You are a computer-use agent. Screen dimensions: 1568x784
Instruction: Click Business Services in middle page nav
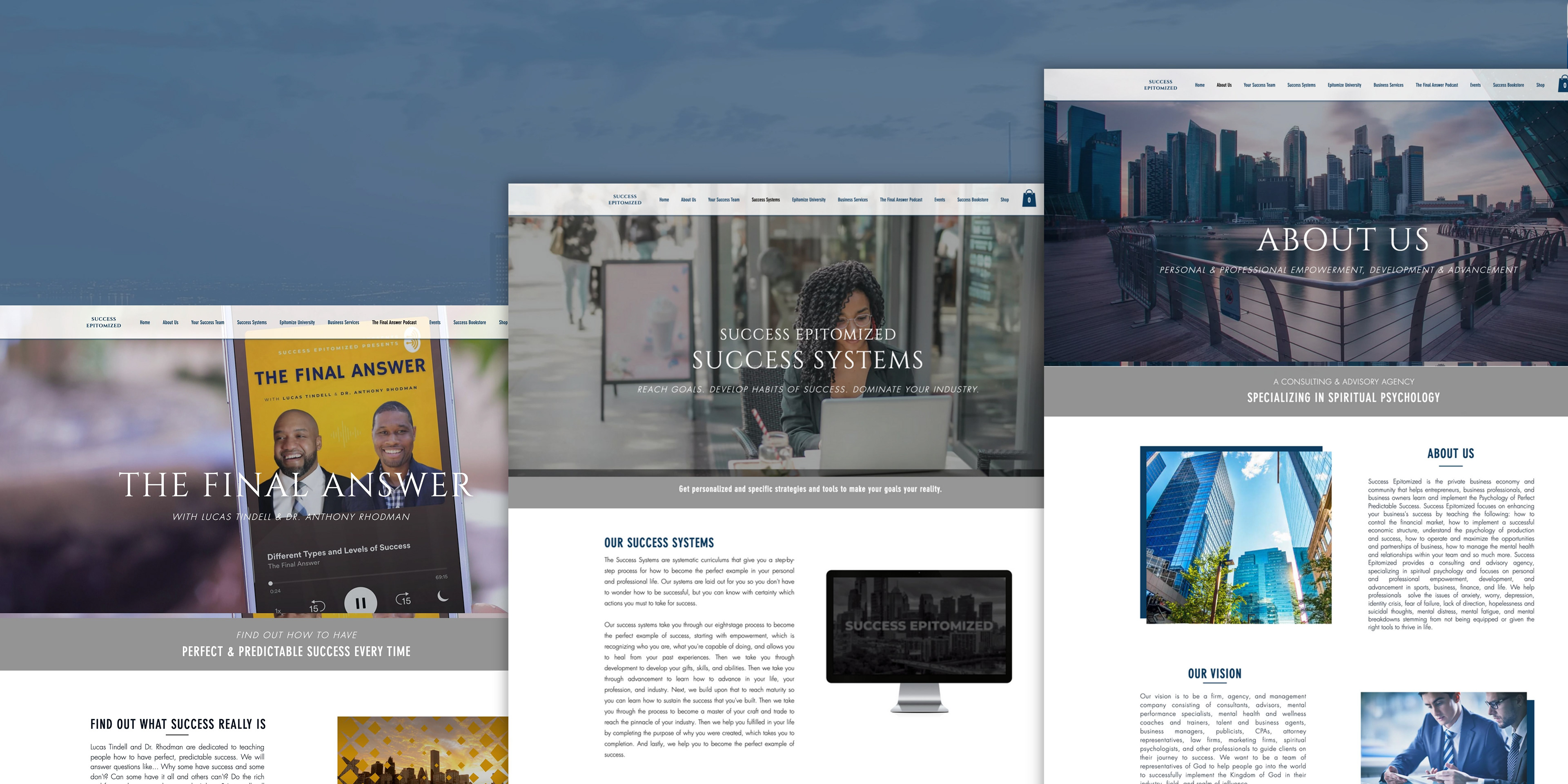[x=852, y=200]
